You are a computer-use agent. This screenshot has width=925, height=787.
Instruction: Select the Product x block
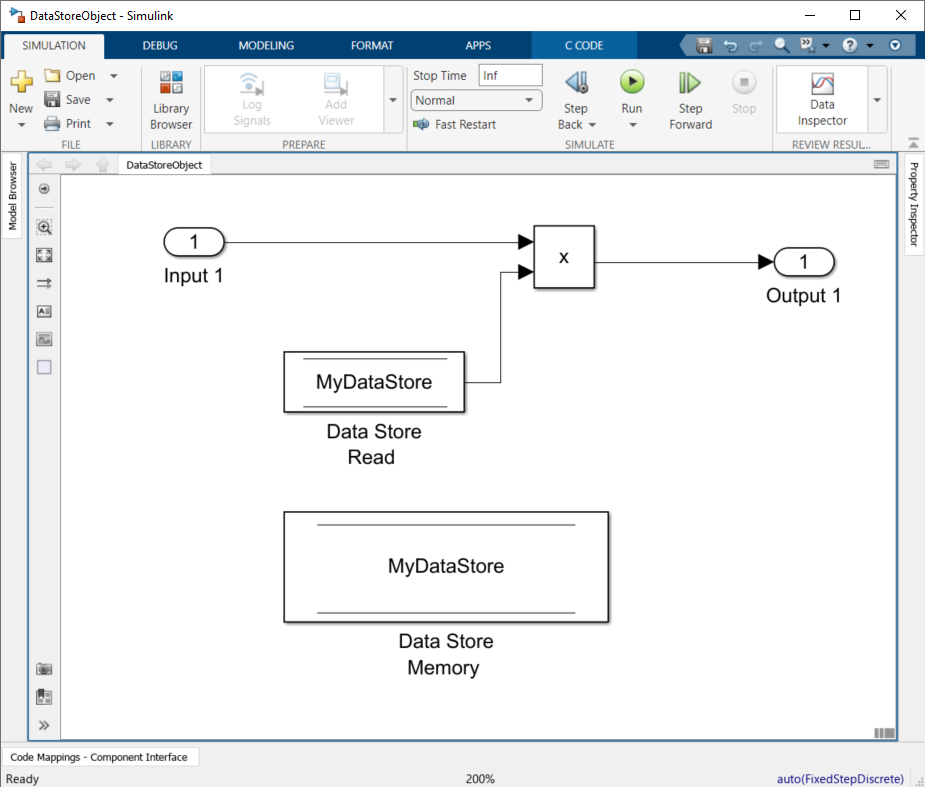[x=564, y=257]
